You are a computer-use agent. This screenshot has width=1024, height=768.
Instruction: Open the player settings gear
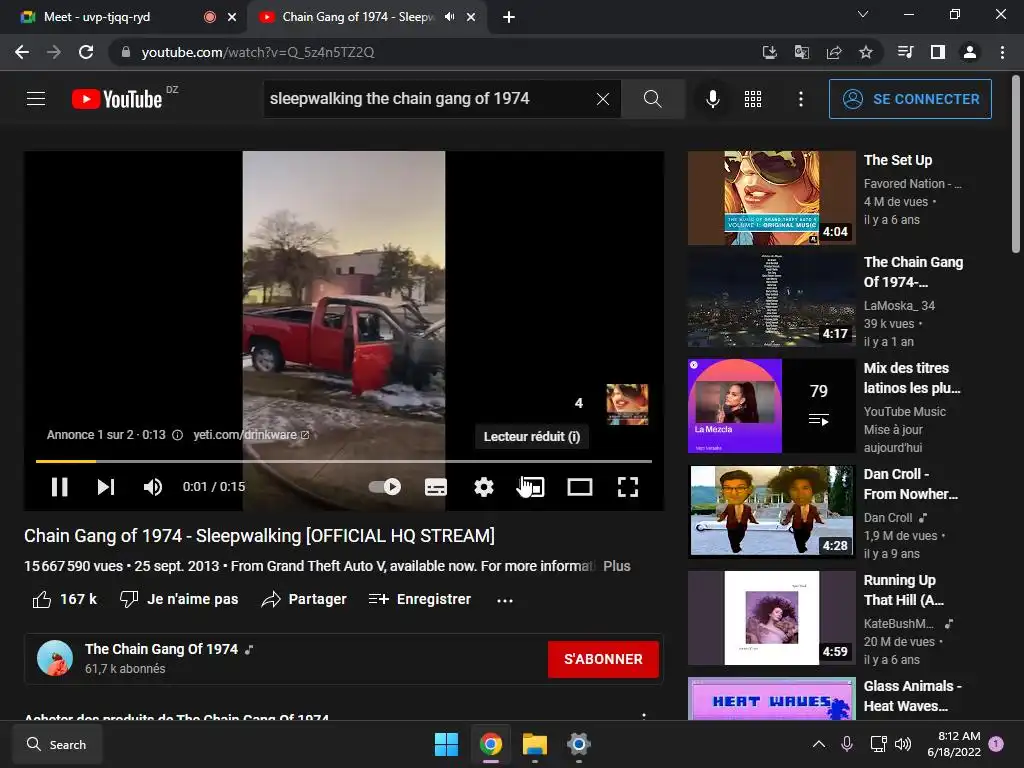coord(483,487)
